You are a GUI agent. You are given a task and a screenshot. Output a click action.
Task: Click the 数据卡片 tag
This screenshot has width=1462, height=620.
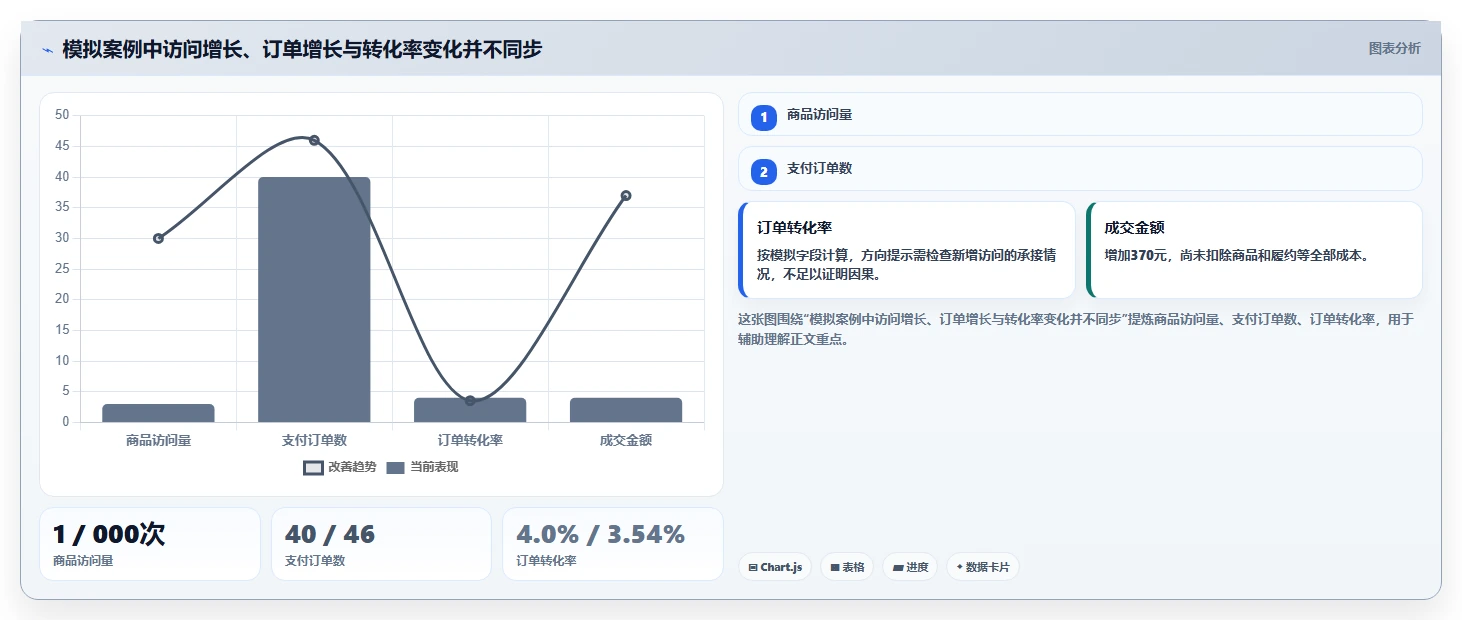pos(983,567)
